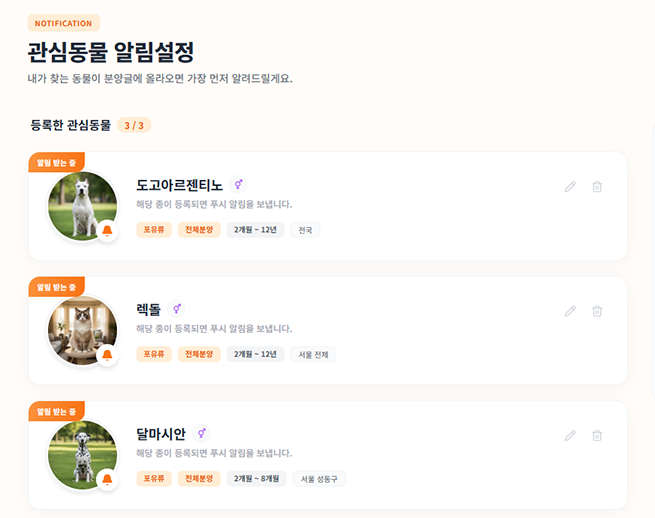
Task: Toggle the bell on 달마시안 photo
Action: (x=107, y=480)
